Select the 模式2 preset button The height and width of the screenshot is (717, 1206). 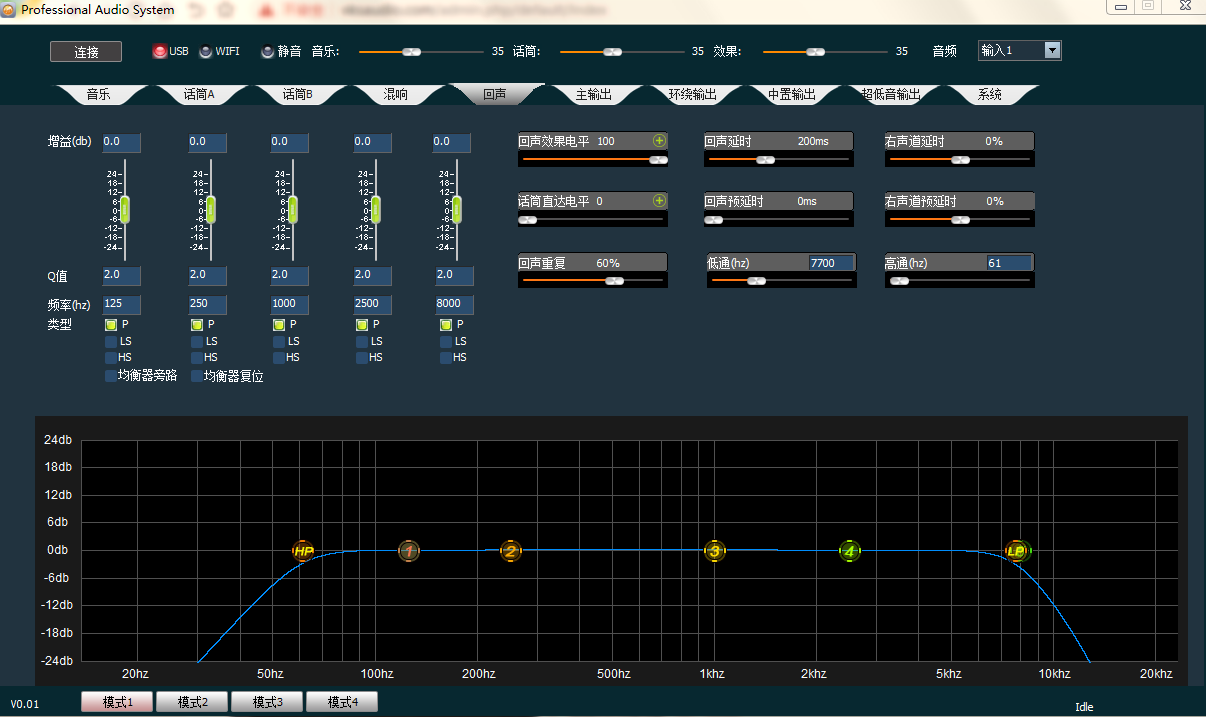pos(192,702)
